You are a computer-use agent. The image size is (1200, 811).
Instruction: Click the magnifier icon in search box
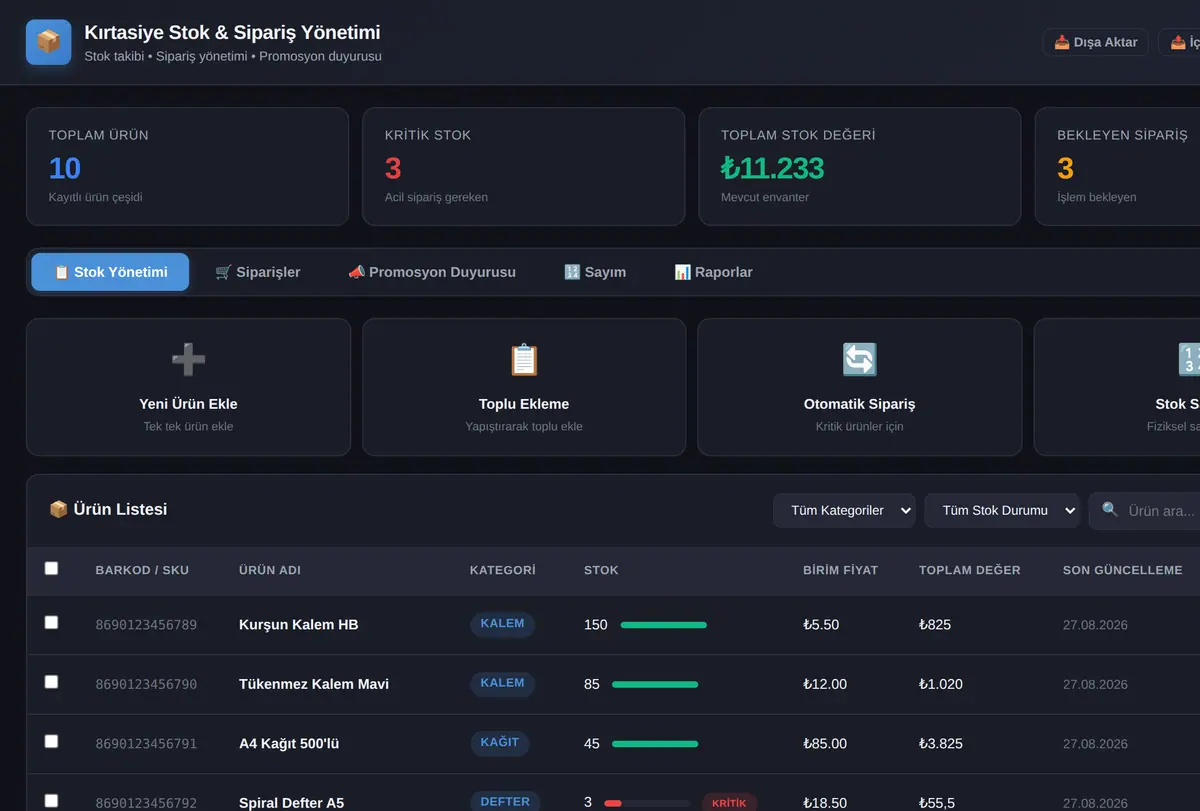point(1110,510)
